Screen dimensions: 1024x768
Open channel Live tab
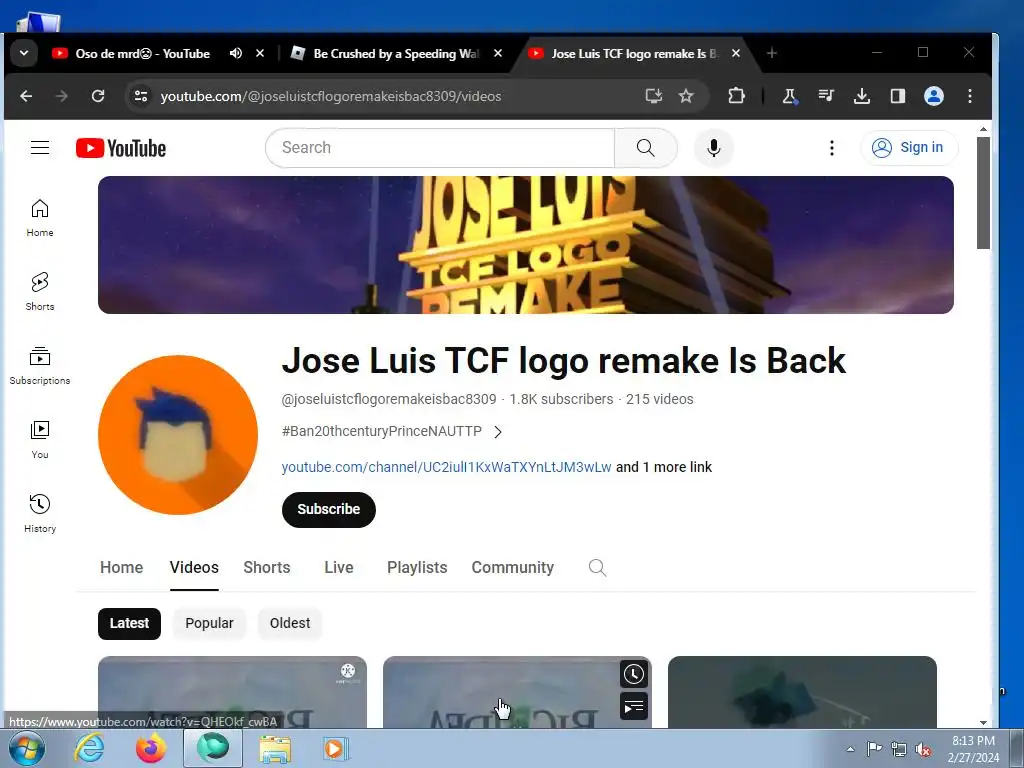(x=339, y=568)
